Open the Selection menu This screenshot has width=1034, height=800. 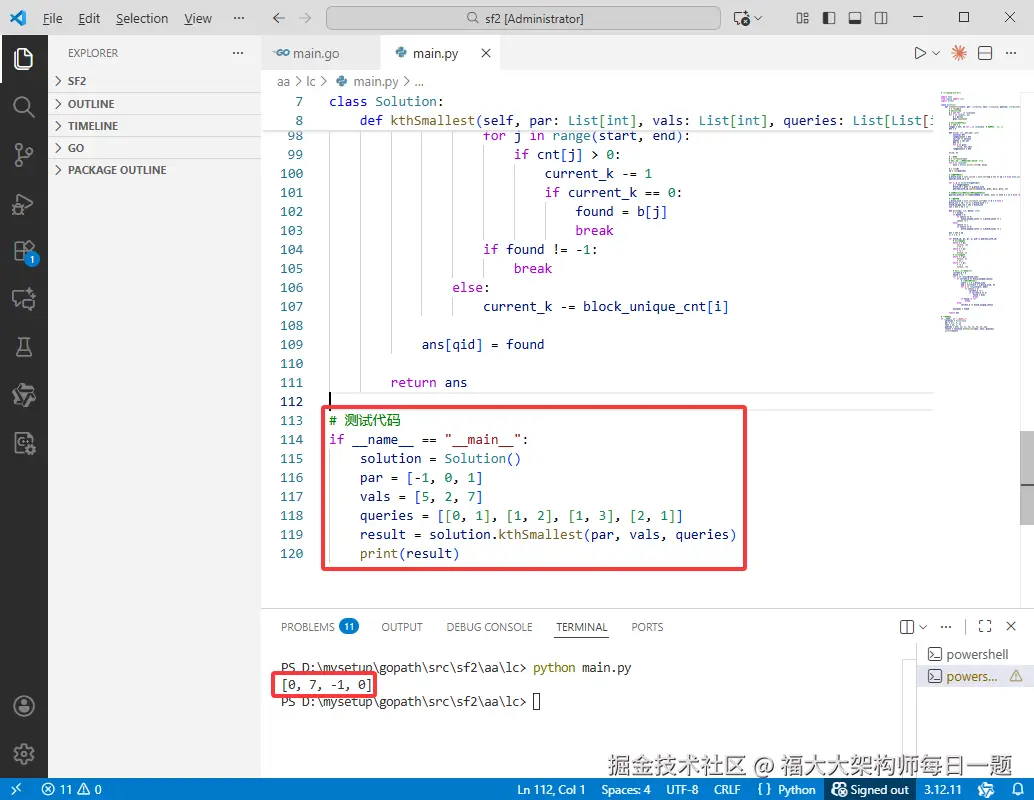(142, 18)
